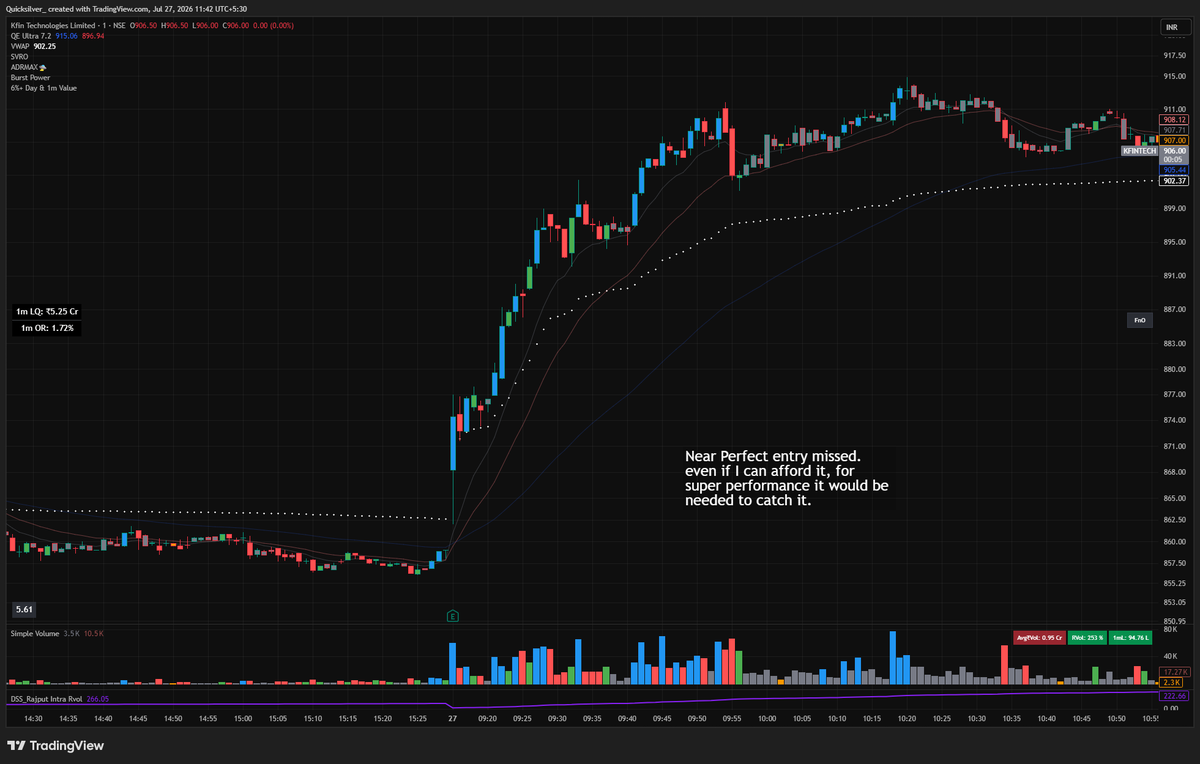
Task: Click the 17.27K volume axis label
Action: tap(1174, 671)
